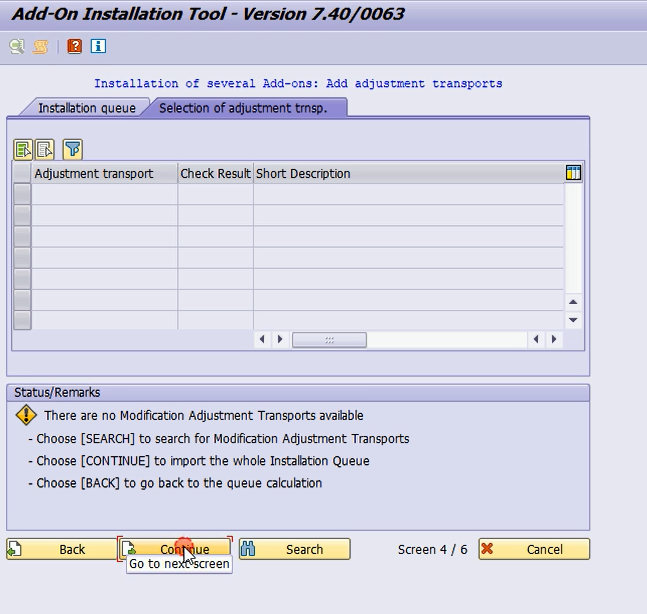This screenshot has width=647, height=614.
Task: Open the table column settings icon
Action: tap(573, 173)
